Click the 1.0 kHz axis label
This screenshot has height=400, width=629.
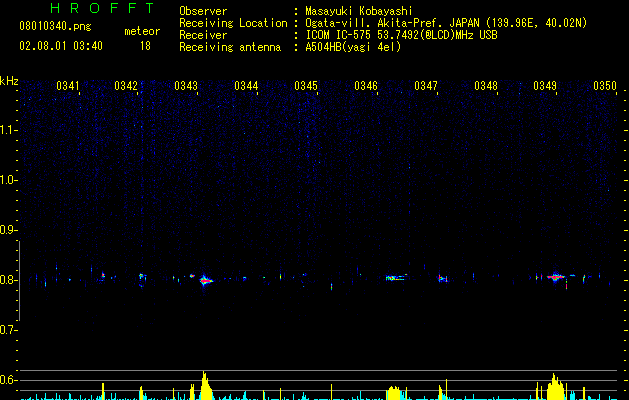[x=8, y=180]
